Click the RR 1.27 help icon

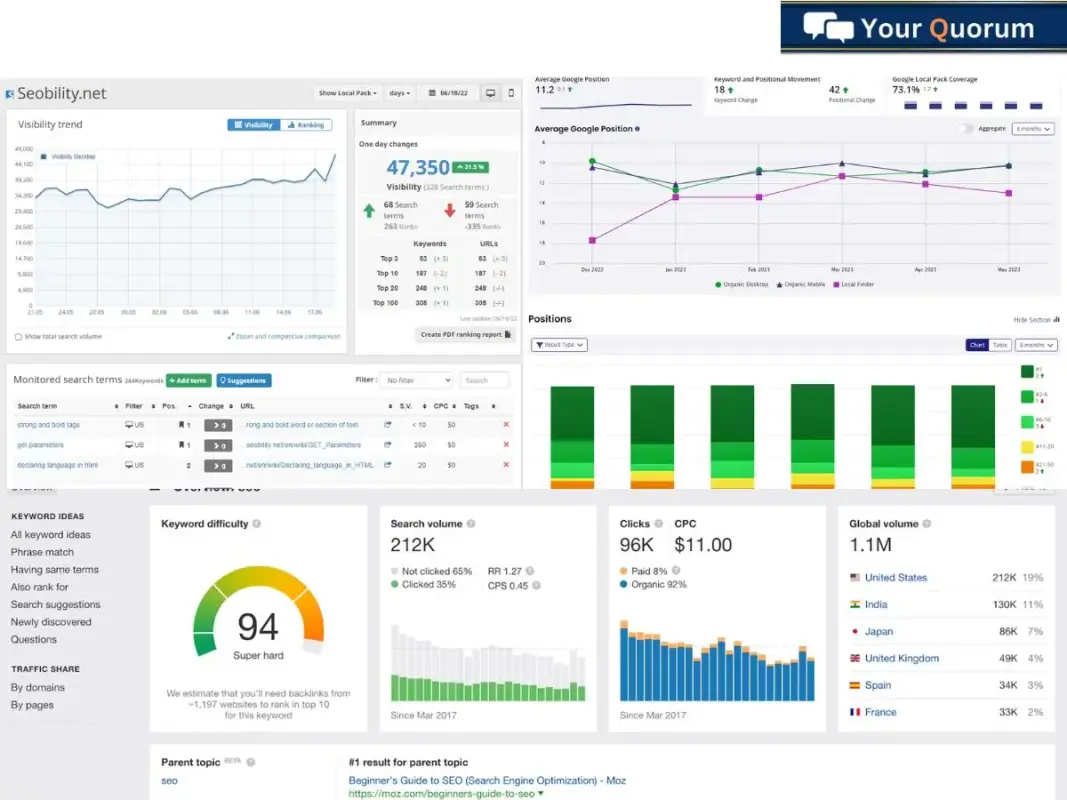pos(529,571)
